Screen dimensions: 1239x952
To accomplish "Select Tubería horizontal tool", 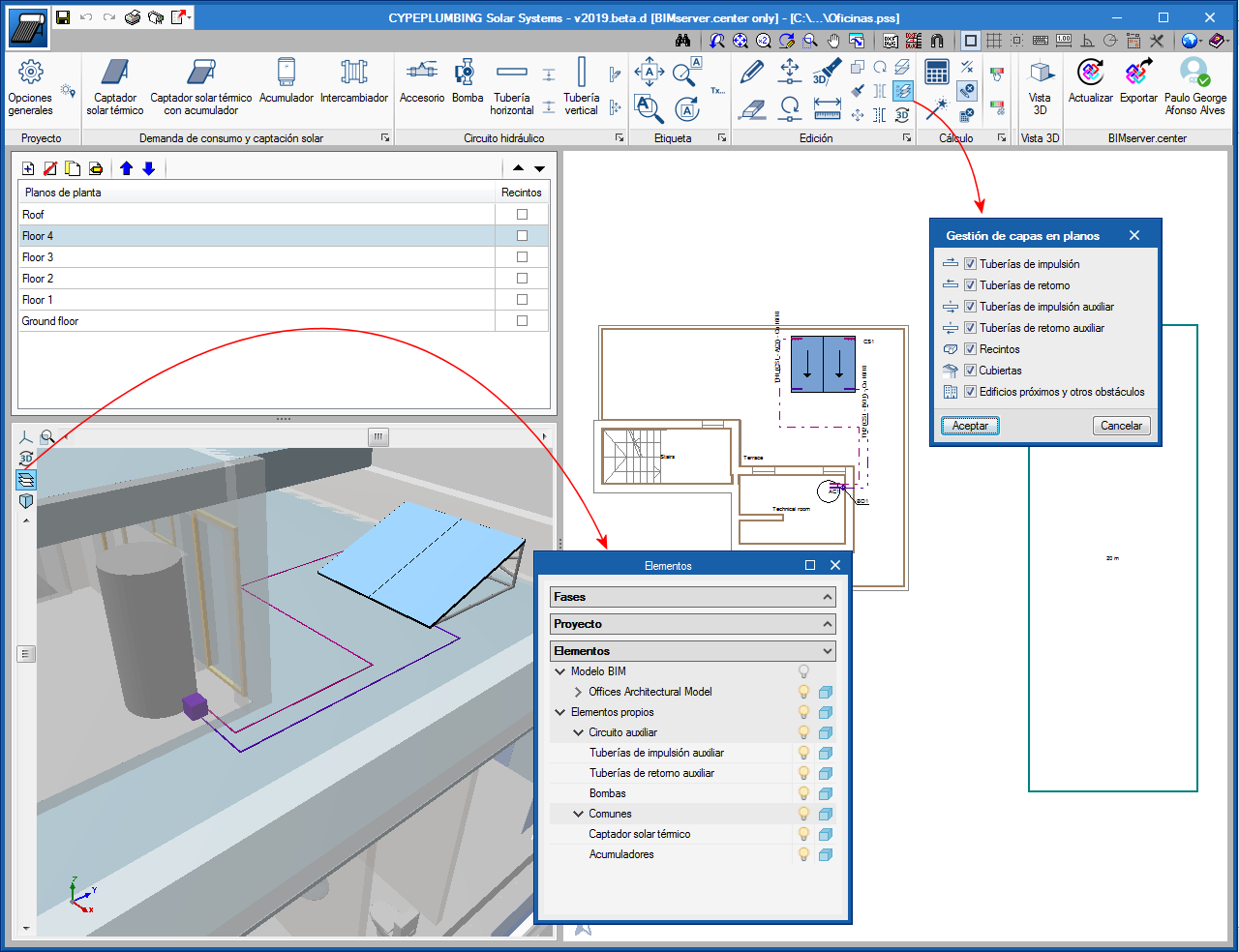I will 512,87.
